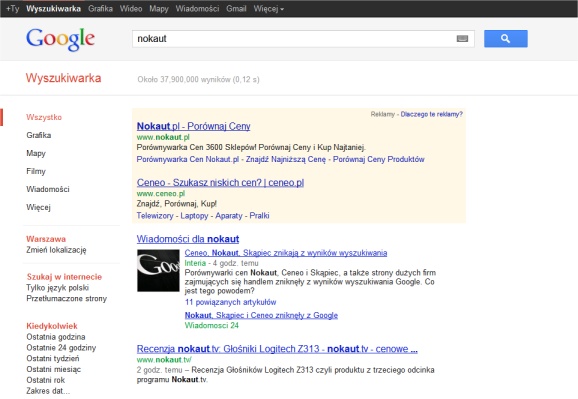Click the www.nokaut.pl green URL
Screen dimensions: 578x399
[163, 137]
